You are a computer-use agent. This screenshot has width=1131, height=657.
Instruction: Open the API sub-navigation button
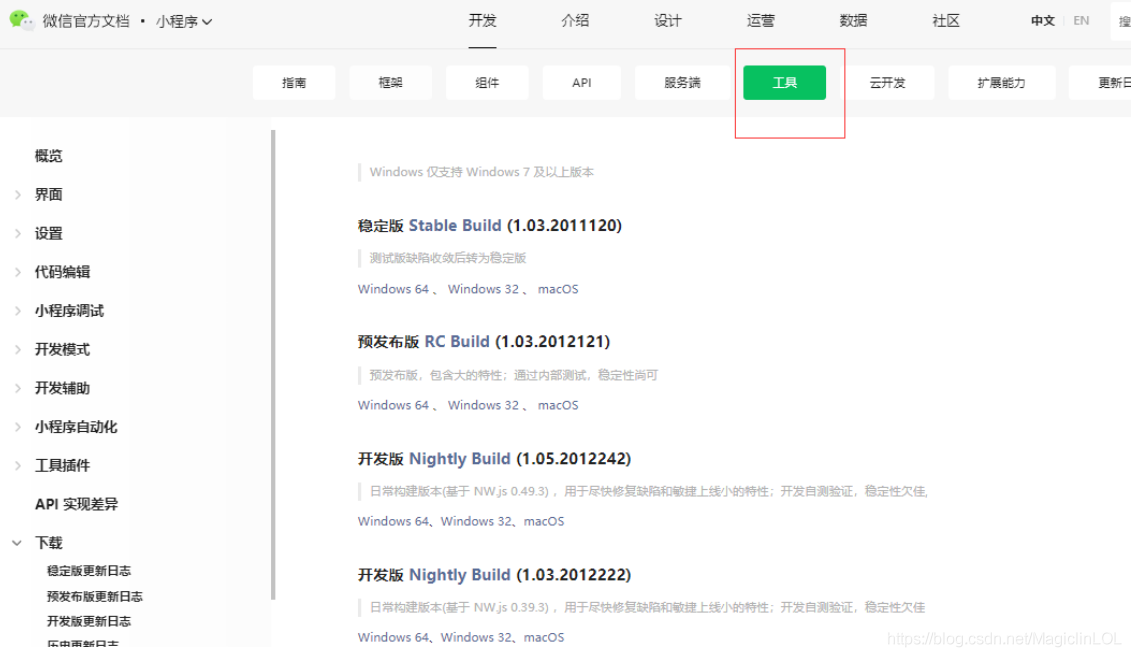pos(581,83)
